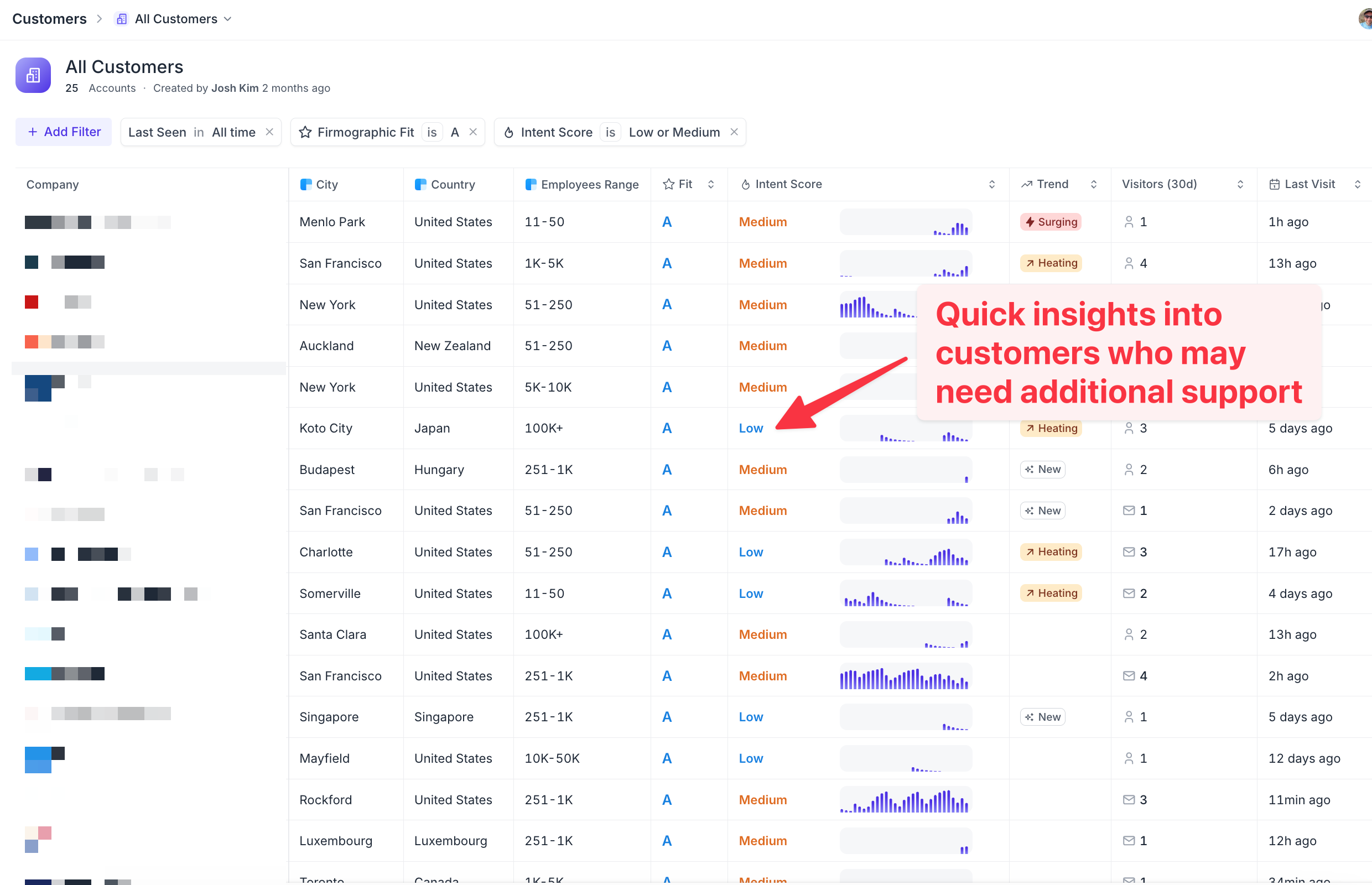The height and width of the screenshot is (885, 1372).
Task: Click the user avatar in top corner
Action: 1365,18
